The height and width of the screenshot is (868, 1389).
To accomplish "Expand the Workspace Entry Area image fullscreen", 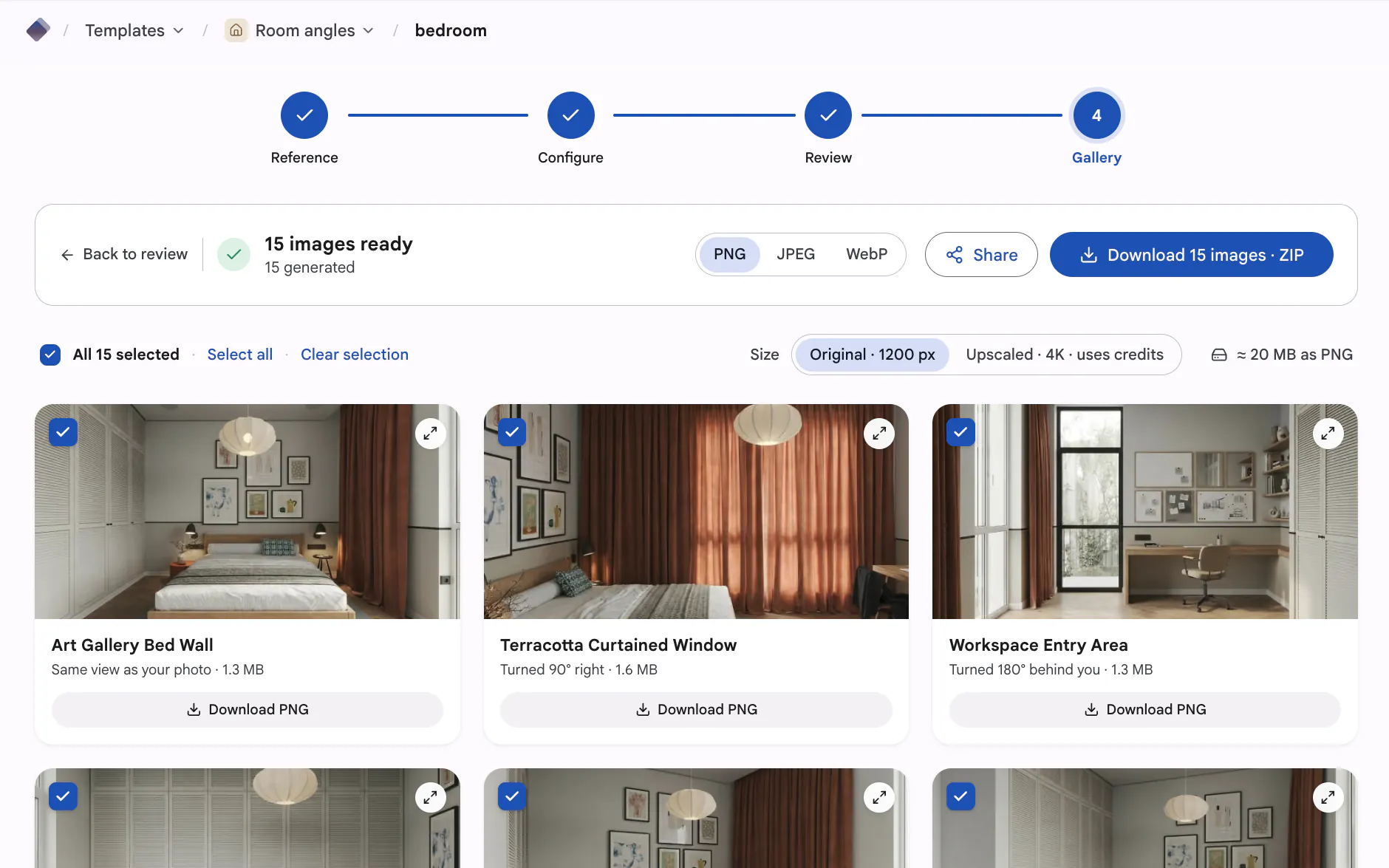I will point(1328,434).
